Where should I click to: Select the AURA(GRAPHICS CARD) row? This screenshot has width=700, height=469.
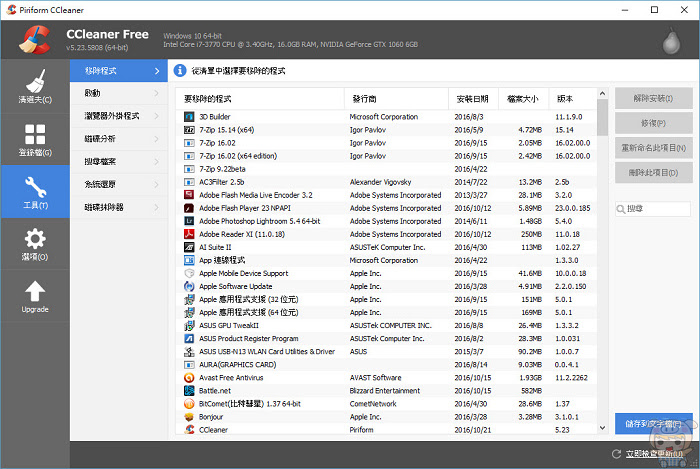click(x=387, y=365)
